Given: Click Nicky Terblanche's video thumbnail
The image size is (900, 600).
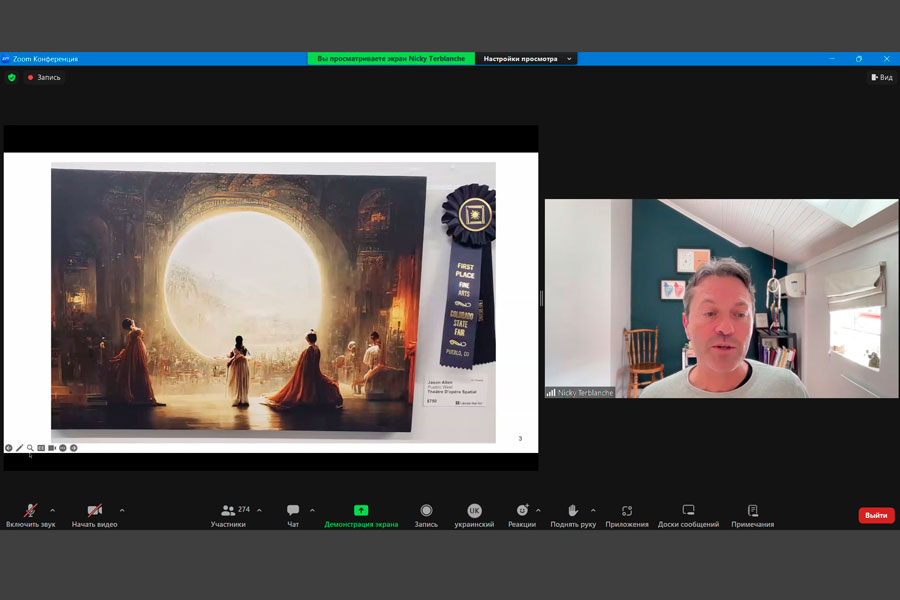Looking at the screenshot, I should [721, 298].
